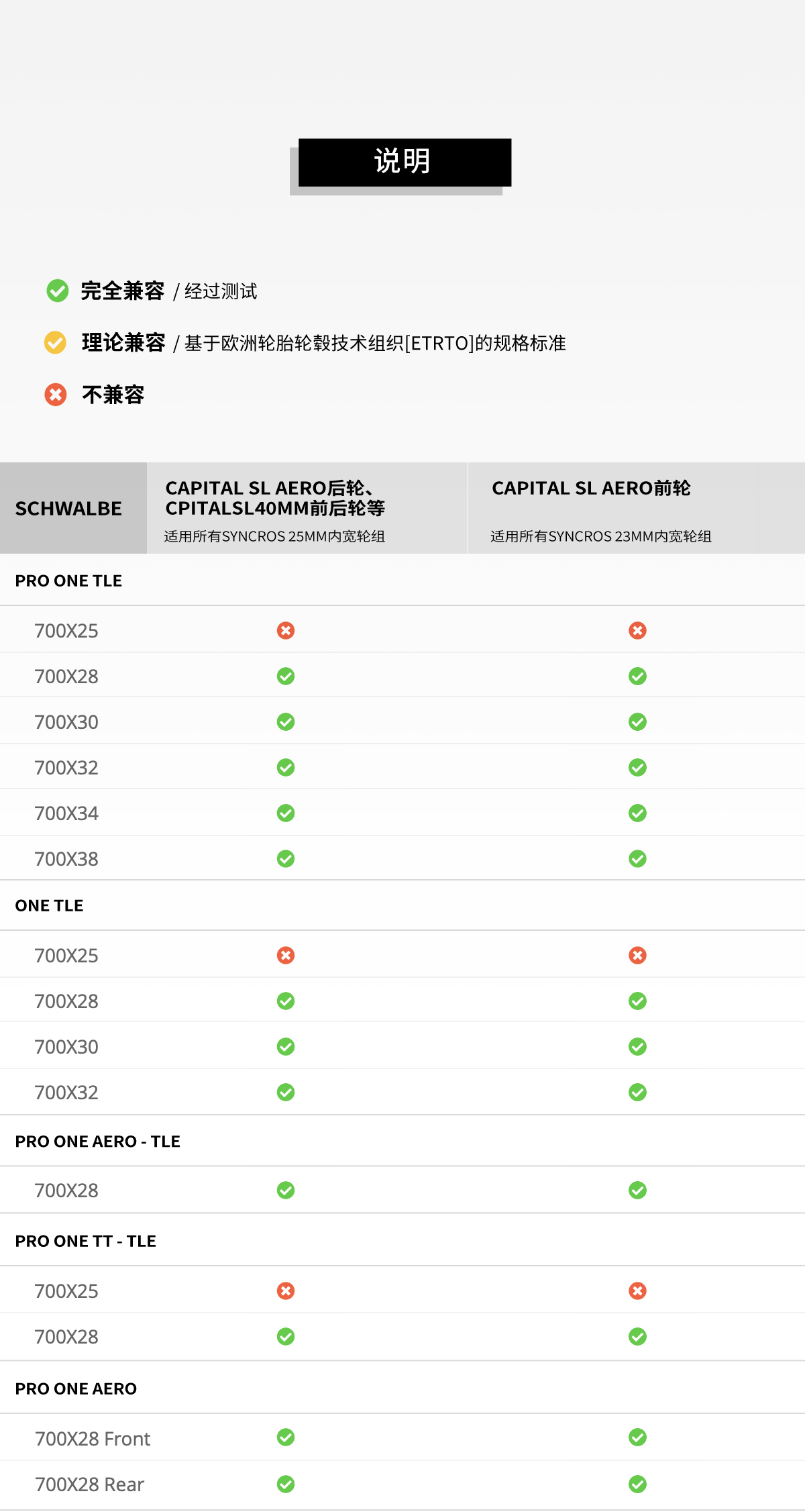The image size is (805, 1512).
Task: Click ONE TLE 700X28 check in 25MM column
Action: click(286, 1001)
